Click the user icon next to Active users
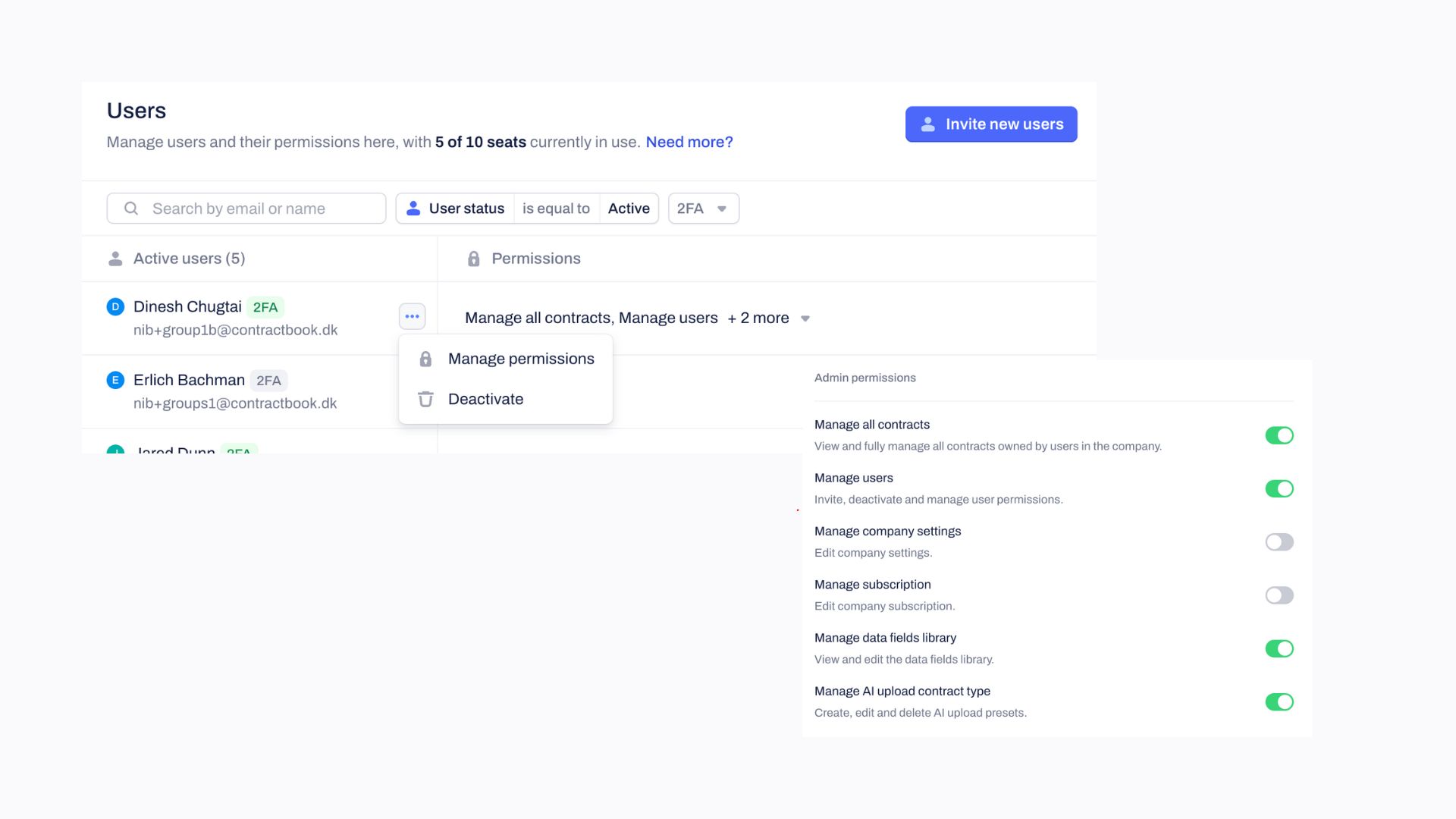This screenshot has width=1456, height=819. click(x=115, y=258)
